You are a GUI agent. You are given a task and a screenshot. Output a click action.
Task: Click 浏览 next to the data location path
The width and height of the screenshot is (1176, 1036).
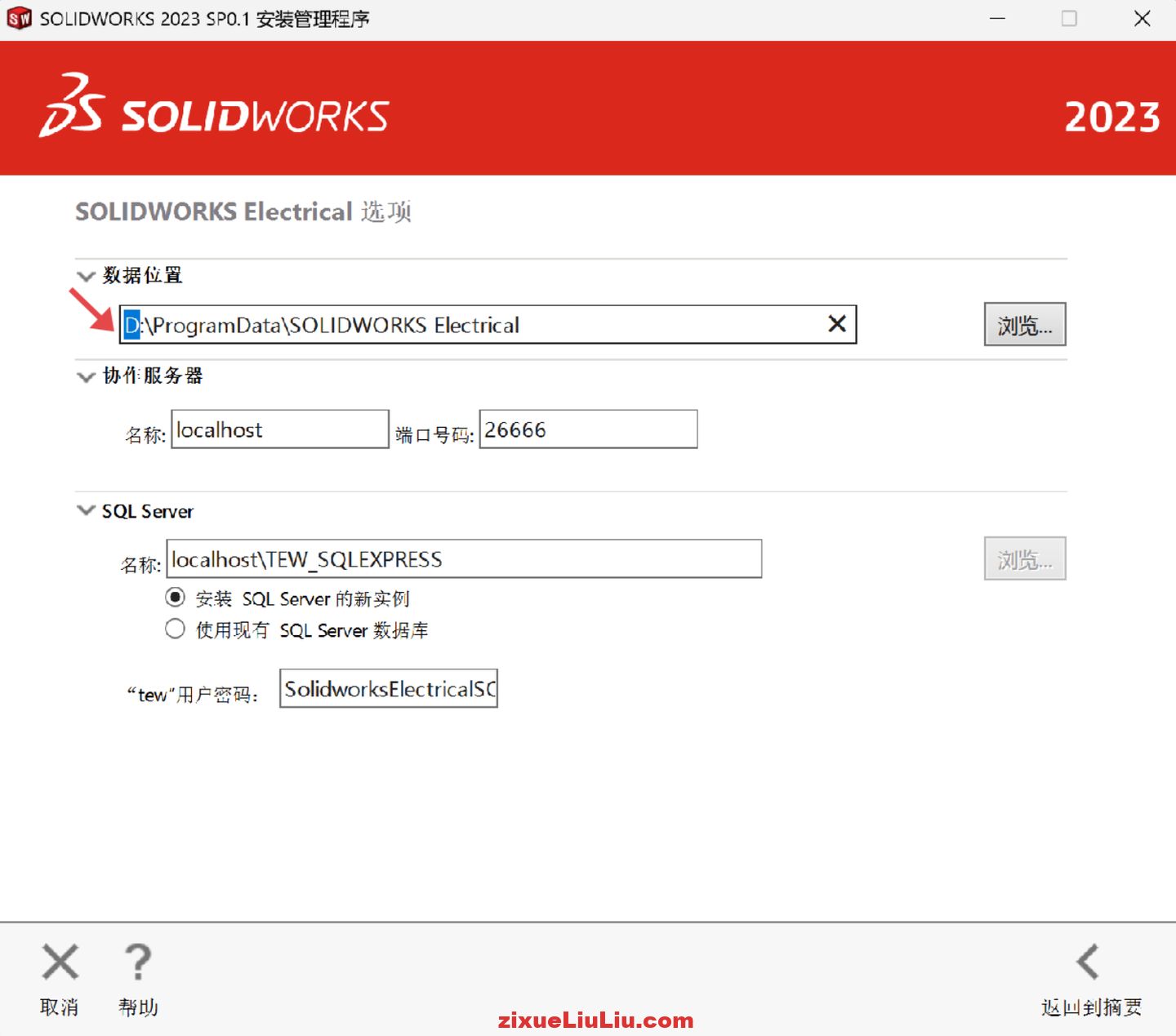point(1024,324)
